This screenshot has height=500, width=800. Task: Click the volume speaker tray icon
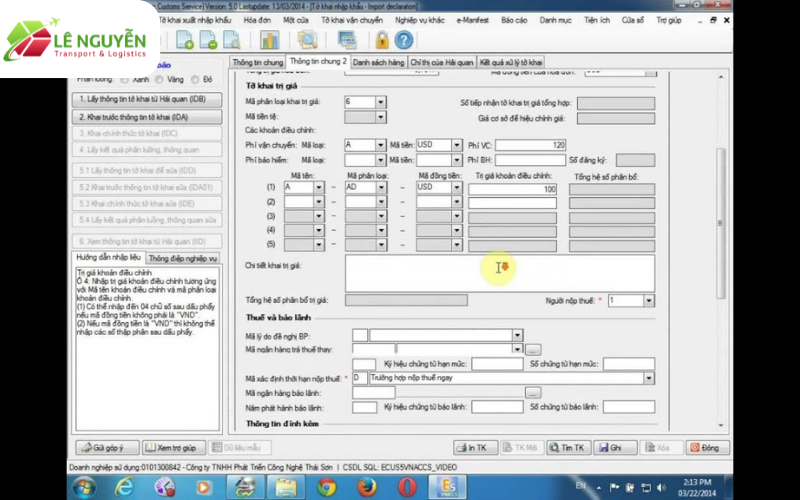point(662,488)
